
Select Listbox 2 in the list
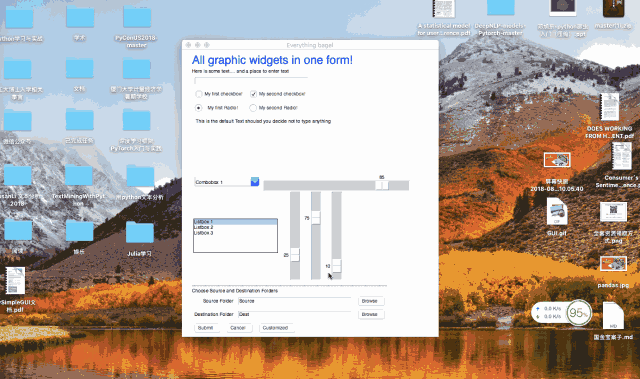click(235, 227)
